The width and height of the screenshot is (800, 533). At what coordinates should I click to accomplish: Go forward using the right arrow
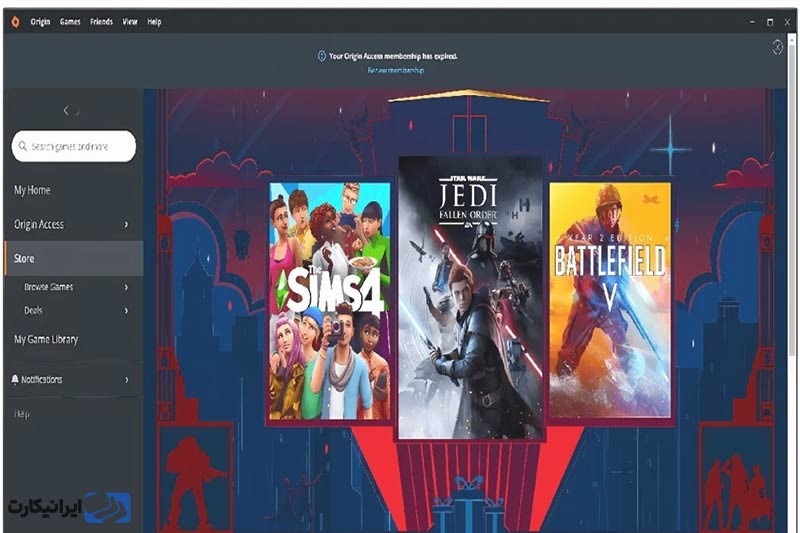click(x=78, y=111)
